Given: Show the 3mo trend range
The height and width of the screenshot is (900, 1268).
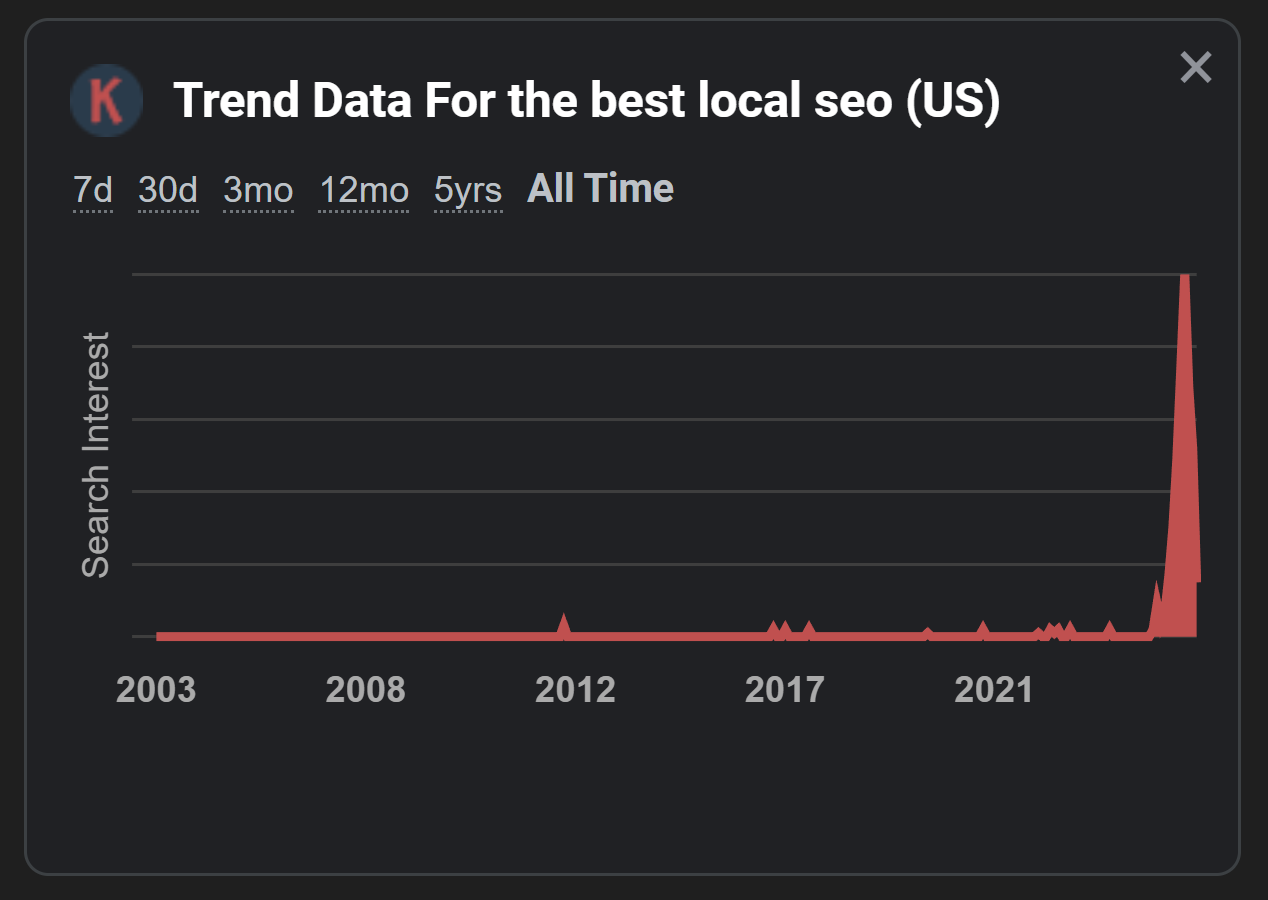Looking at the screenshot, I should 258,189.
